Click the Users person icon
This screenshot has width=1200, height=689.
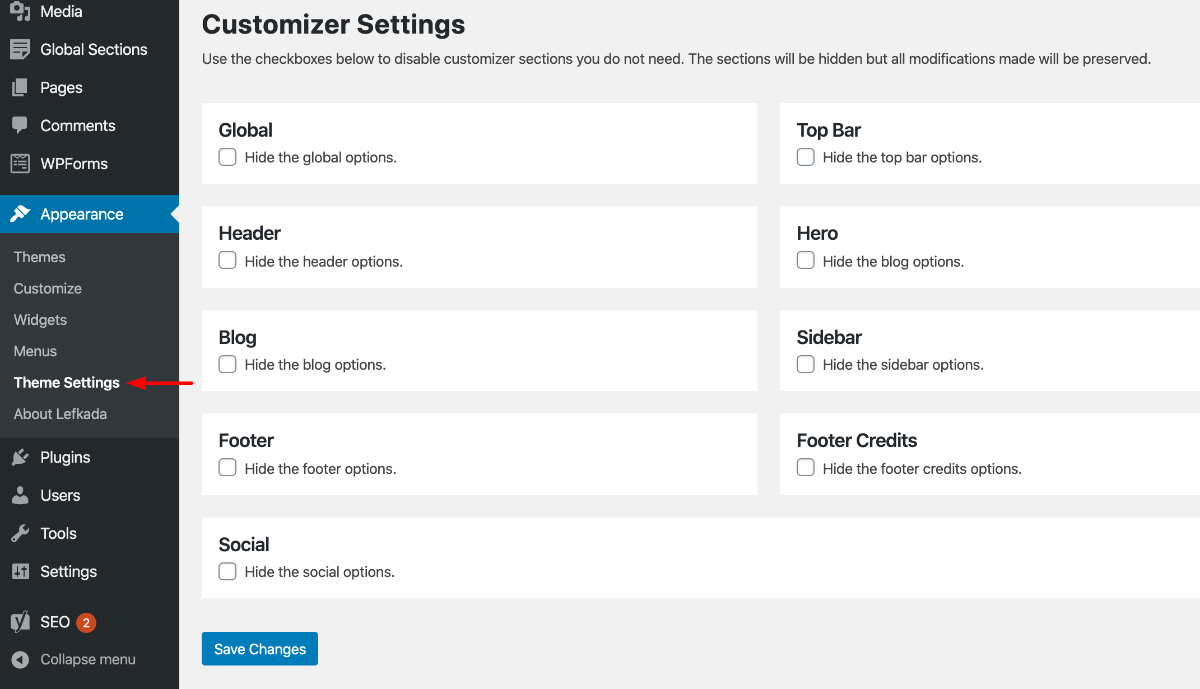tap(20, 495)
